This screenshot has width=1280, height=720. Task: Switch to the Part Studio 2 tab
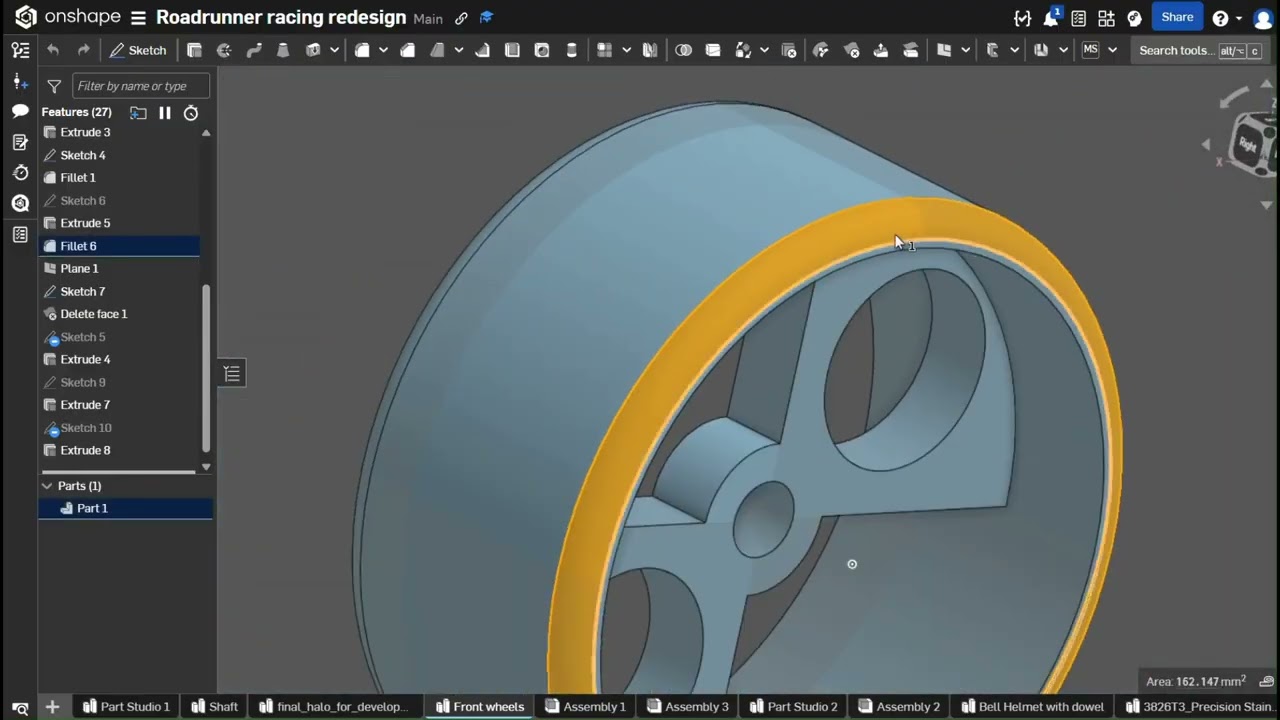(x=794, y=706)
